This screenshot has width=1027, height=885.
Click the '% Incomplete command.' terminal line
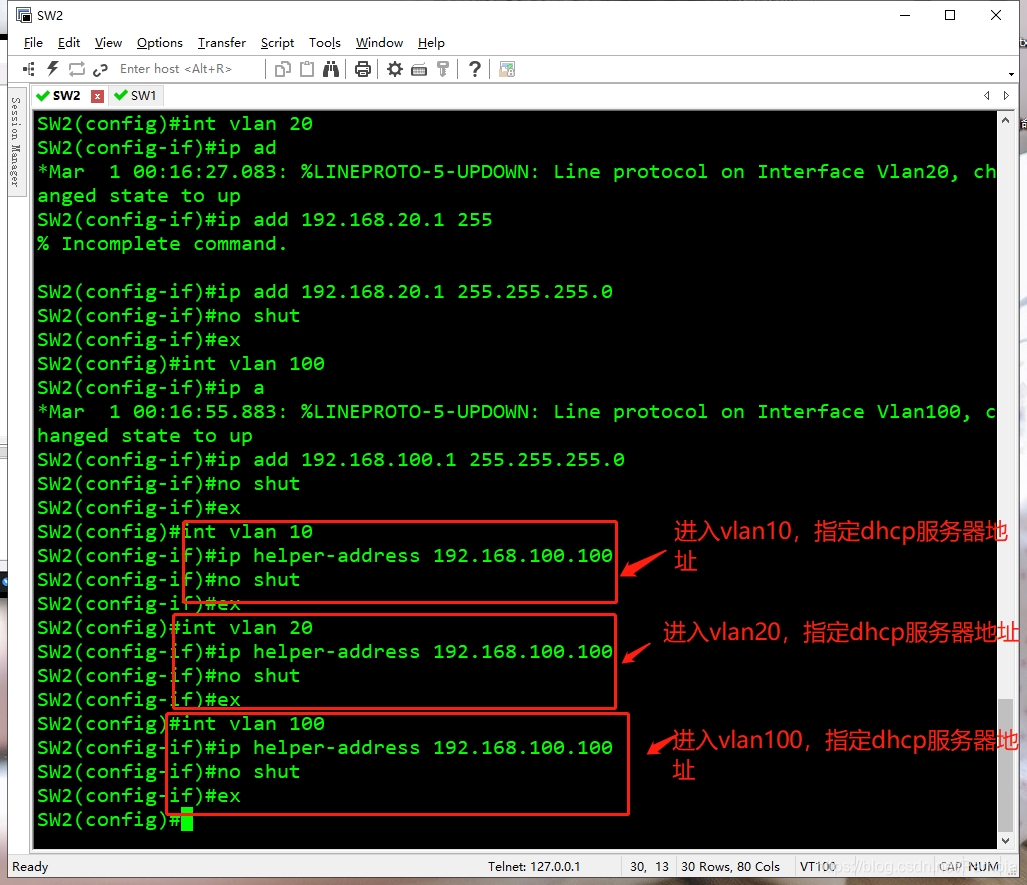click(162, 244)
